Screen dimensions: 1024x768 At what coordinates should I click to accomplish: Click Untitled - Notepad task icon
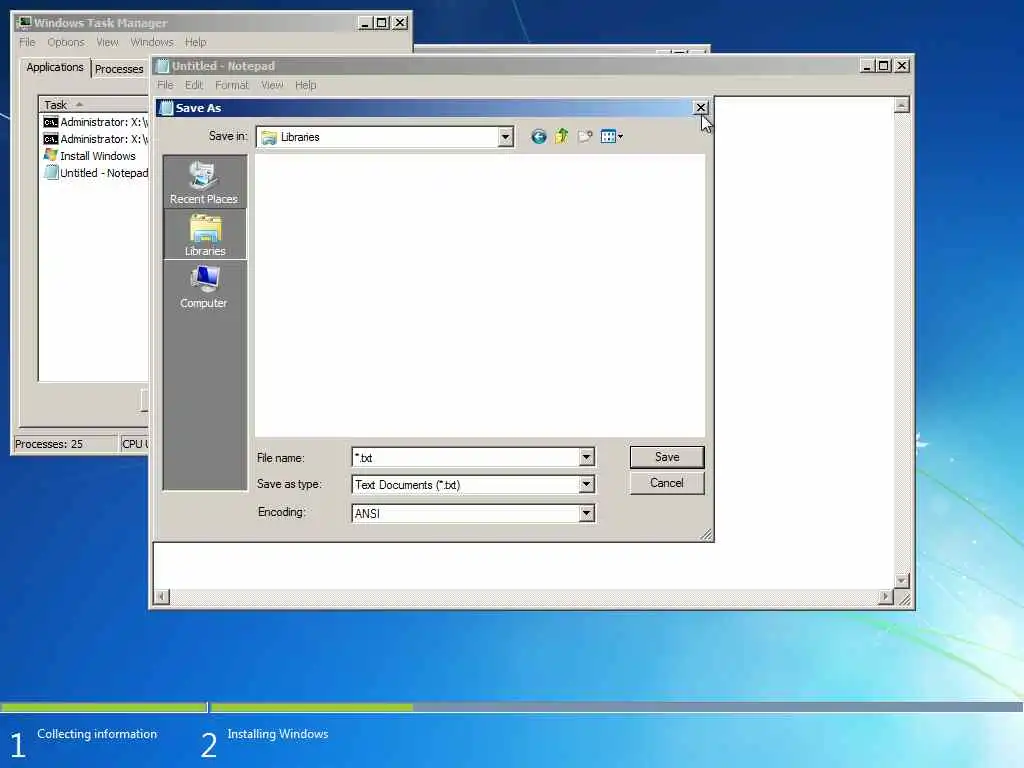[50, 172]
